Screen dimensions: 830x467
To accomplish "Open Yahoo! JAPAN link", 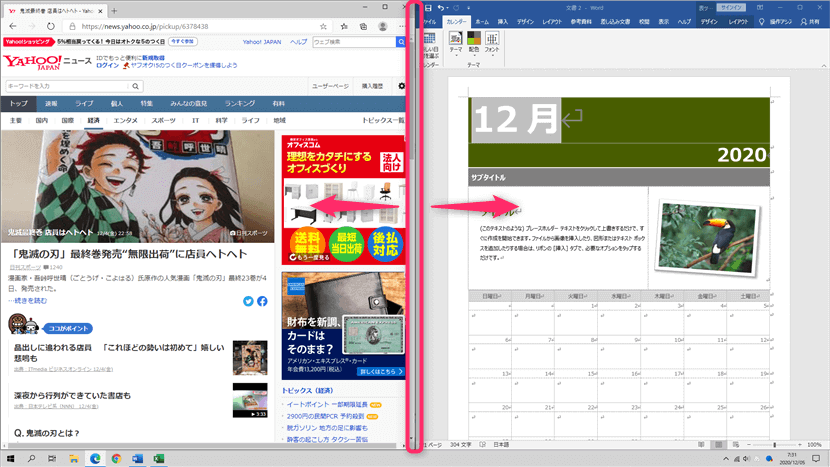I will pos(261,42).
